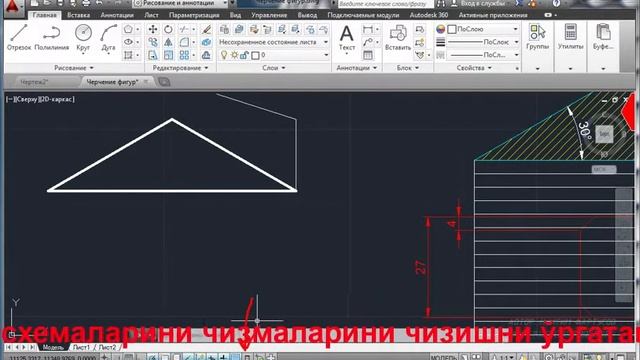This screenshot has width=640, height=360.
Task: Open the Layer Properties manager icon
Action: click(224, 29)
